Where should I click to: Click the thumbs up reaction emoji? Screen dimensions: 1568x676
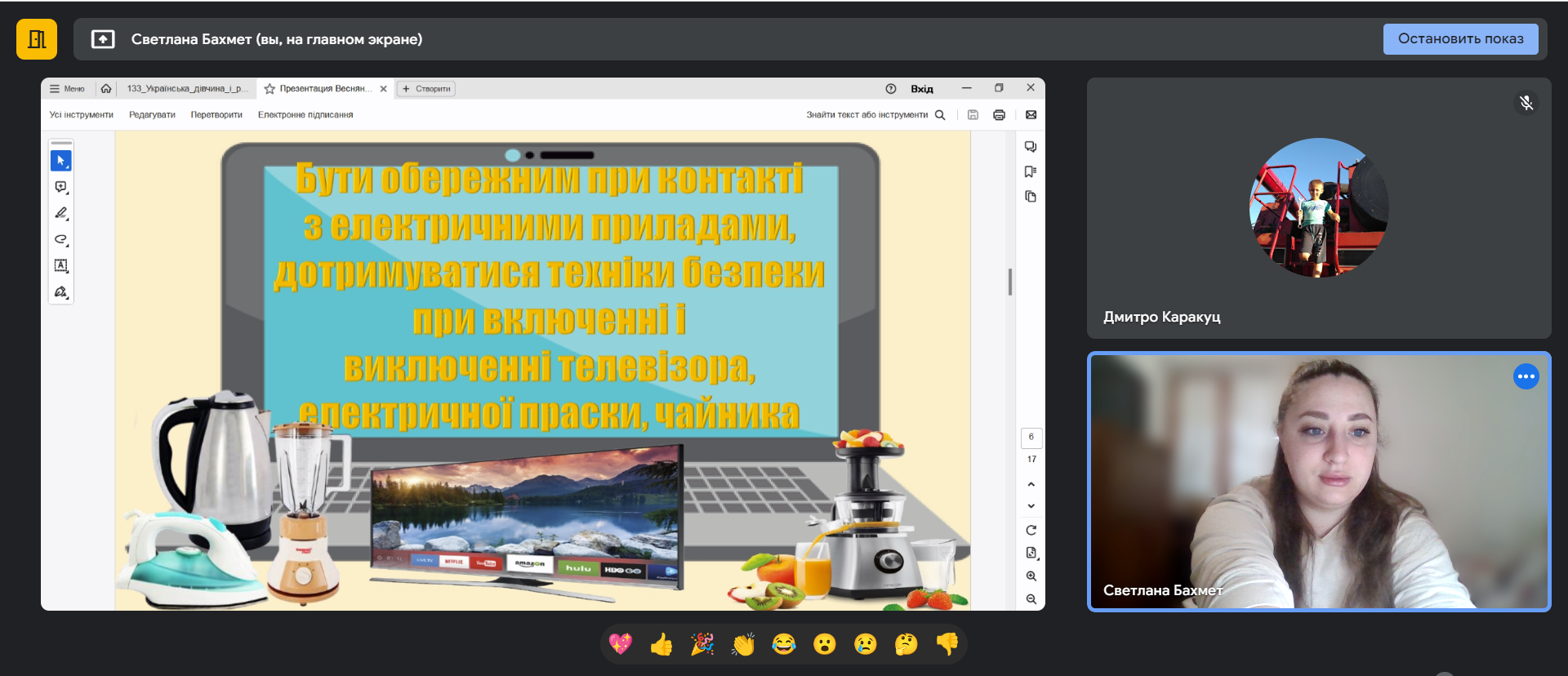coord(661,645)
